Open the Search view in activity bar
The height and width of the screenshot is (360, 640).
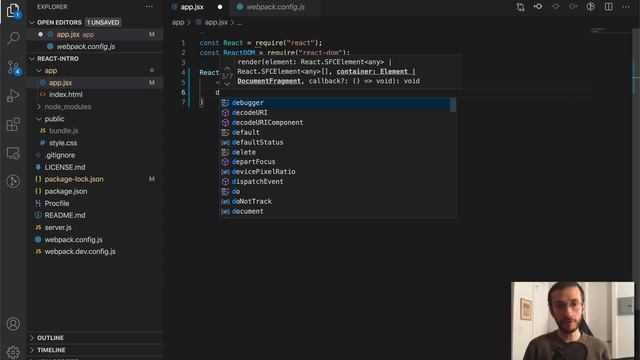point(13,38)
